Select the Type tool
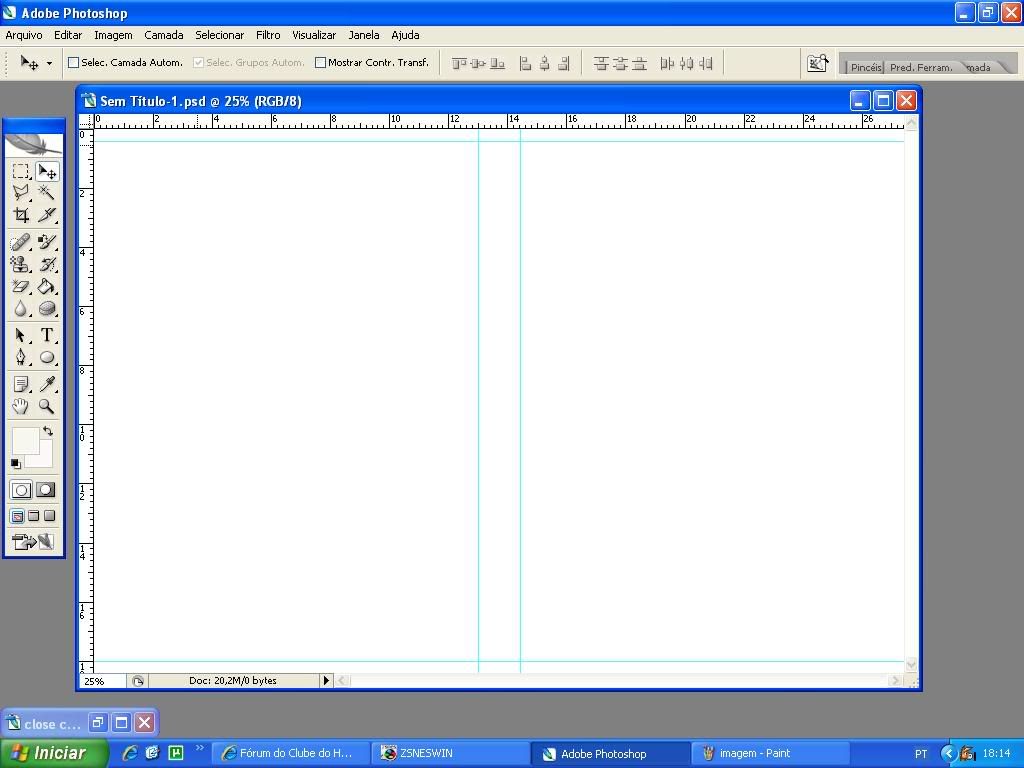 point(46,336)
